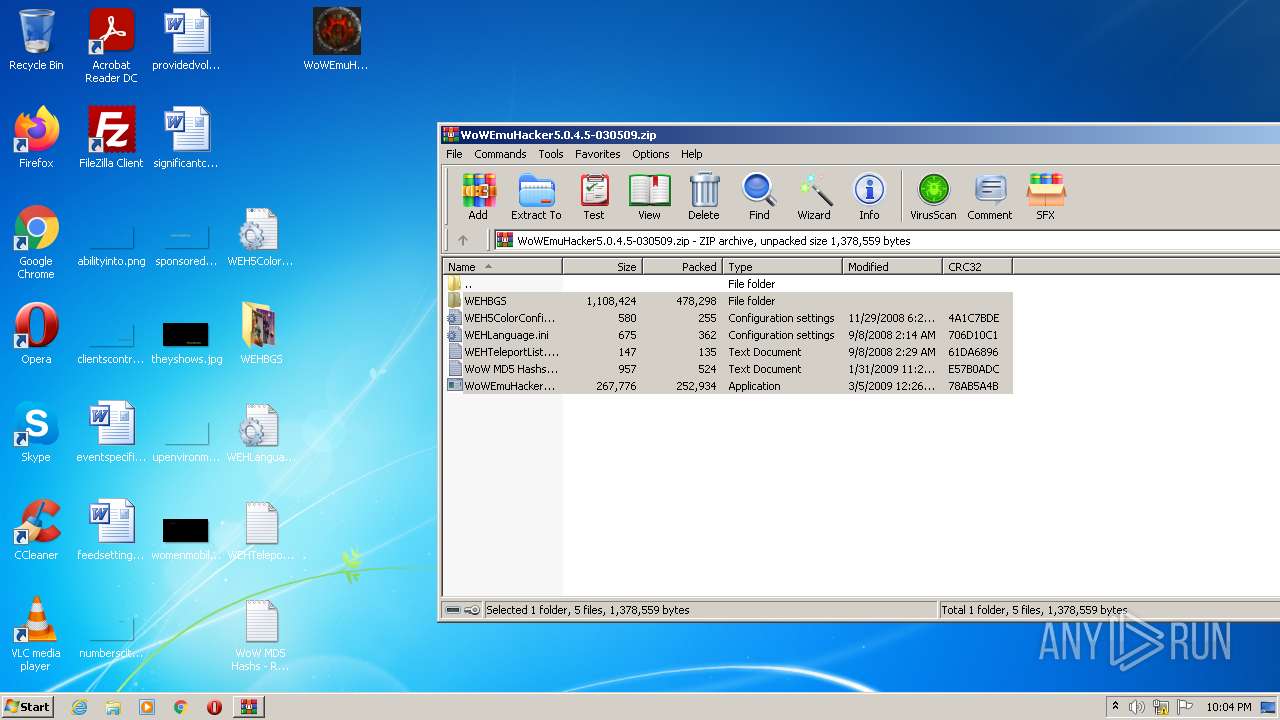Sort by the Packed column header

click(682, 267)
